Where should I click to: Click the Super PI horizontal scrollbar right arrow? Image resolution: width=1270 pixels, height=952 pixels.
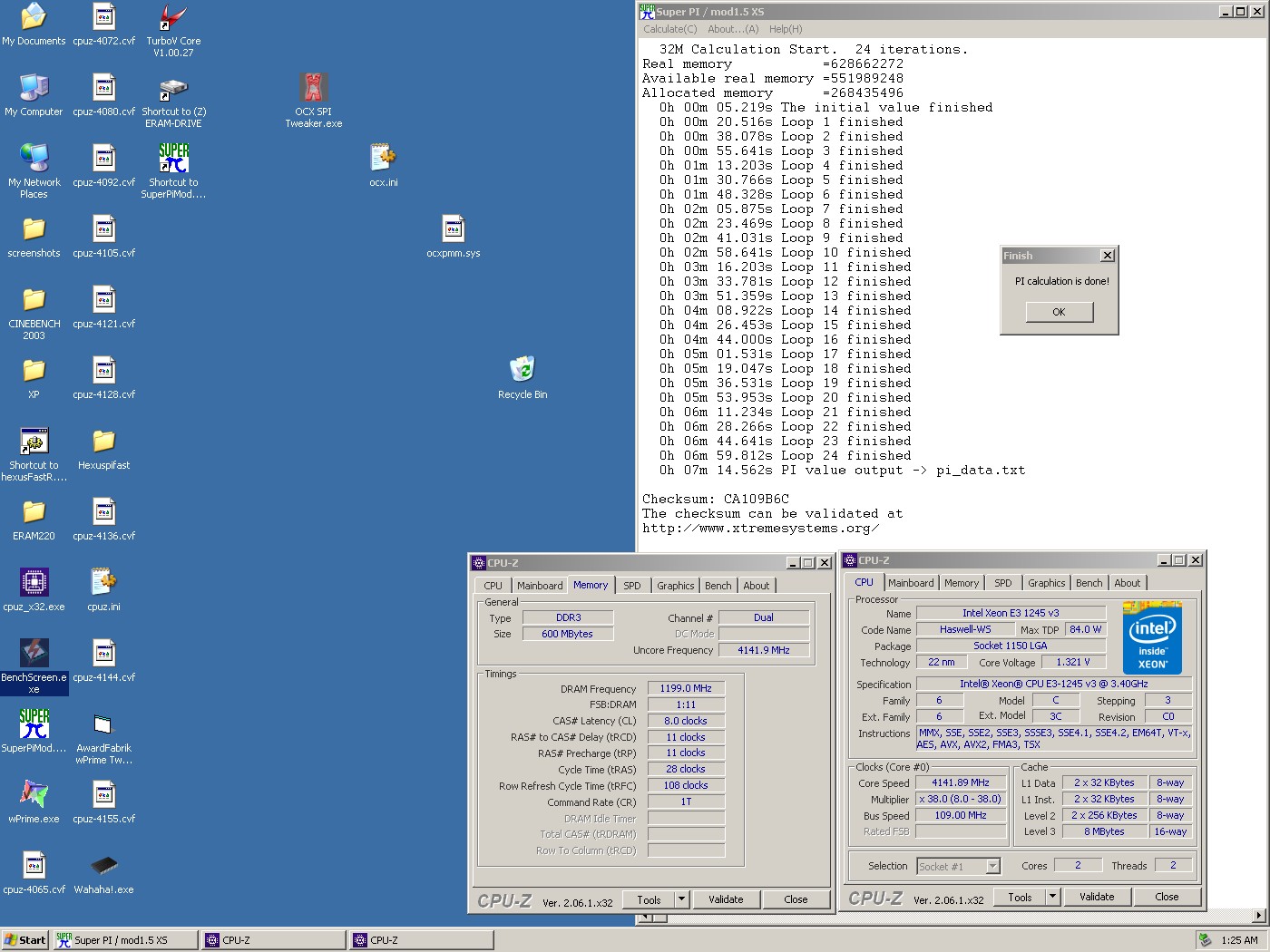[1258, 916]
